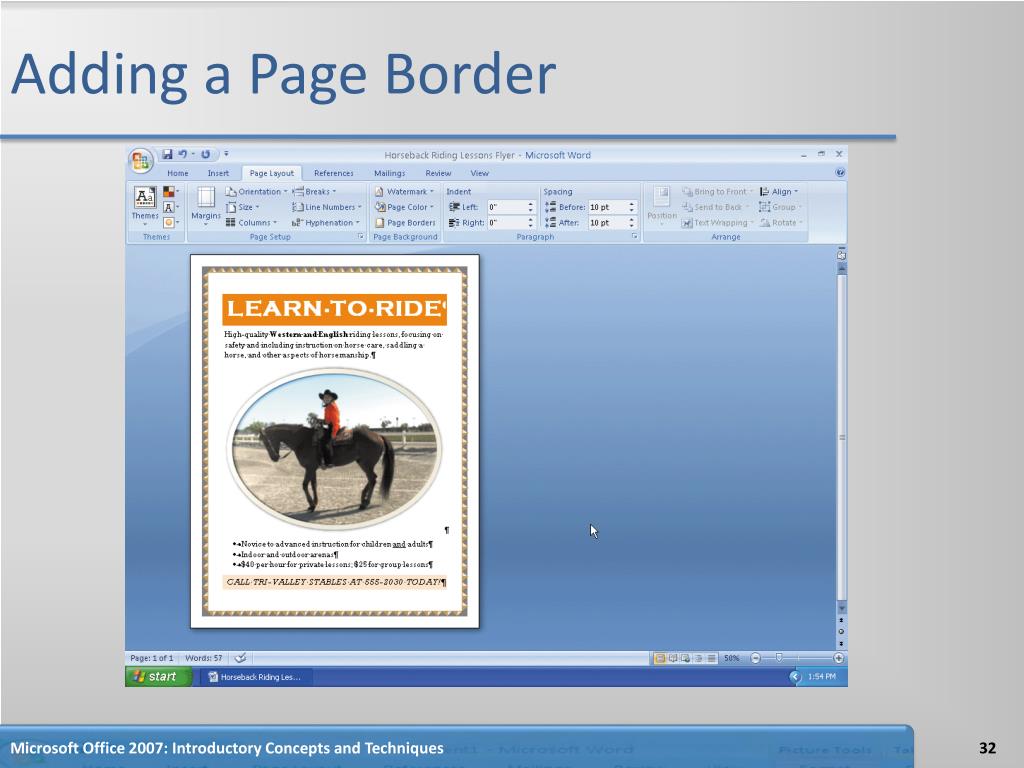Redo the last action
Viewport: 1024px width, 768px height.
click(x=205, y=154)
